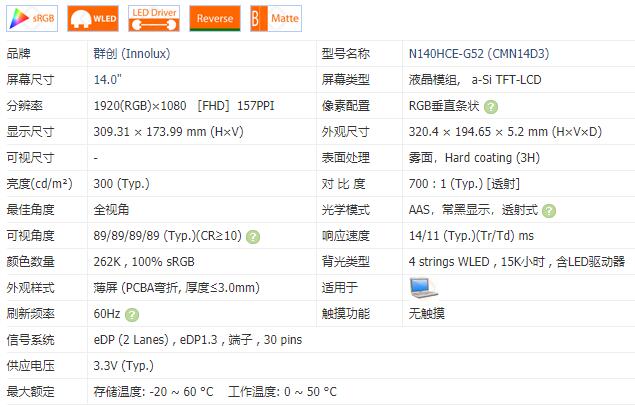Click the 光学模式 label
Image resolution: width=635 pixels, height=407 pixels.
pyautogui.click(x=345, y=210)
